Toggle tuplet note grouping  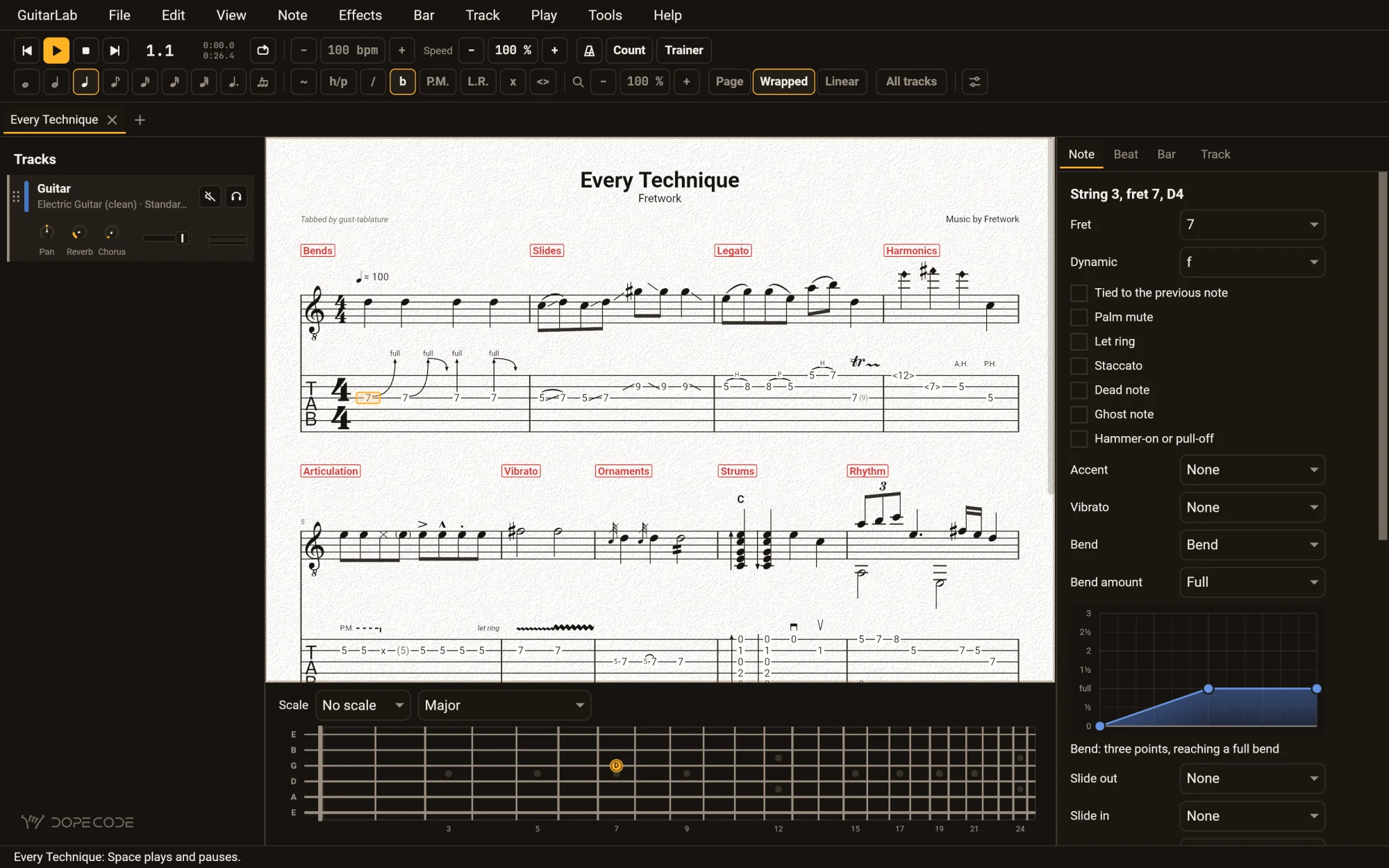(x=263, y=82)
